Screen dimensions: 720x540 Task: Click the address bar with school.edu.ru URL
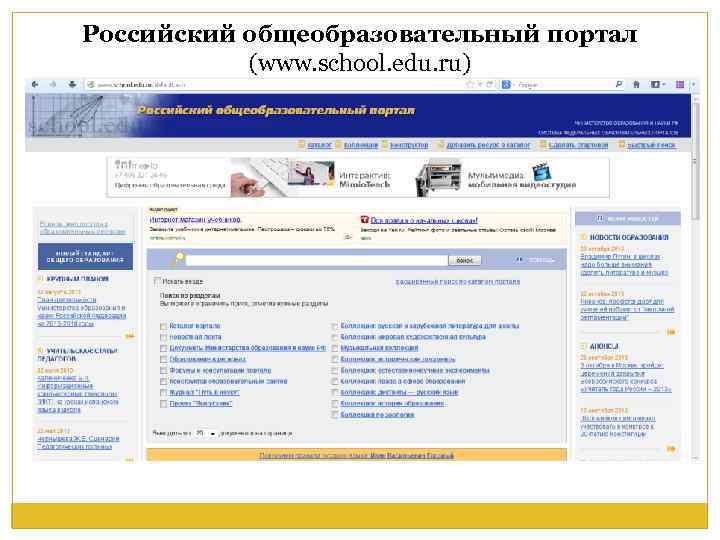(x=276, y=84)
